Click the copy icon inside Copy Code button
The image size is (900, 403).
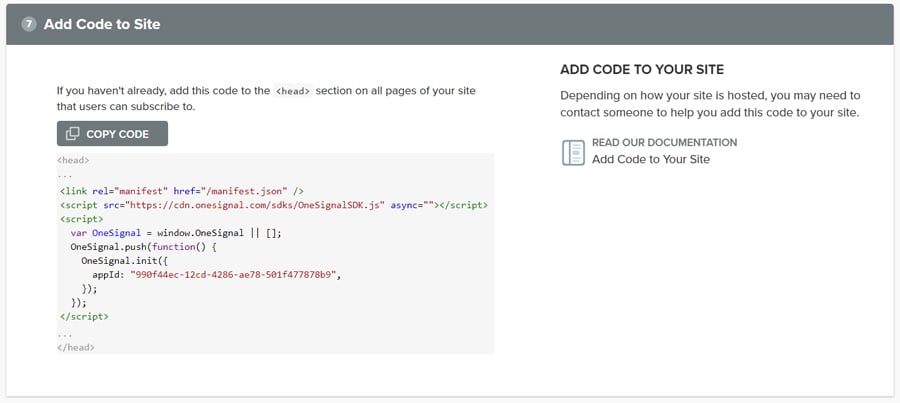[73, 134]
